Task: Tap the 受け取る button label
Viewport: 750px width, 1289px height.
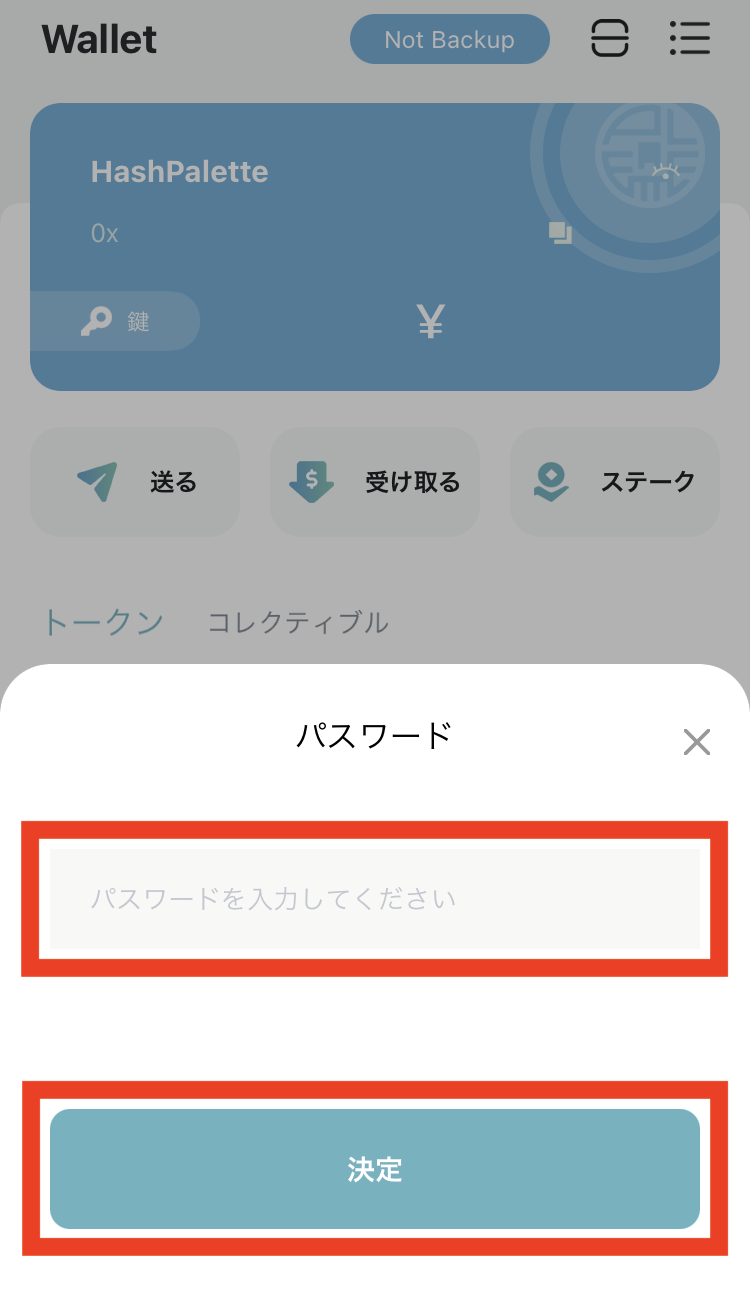Action: coord(413,482)
